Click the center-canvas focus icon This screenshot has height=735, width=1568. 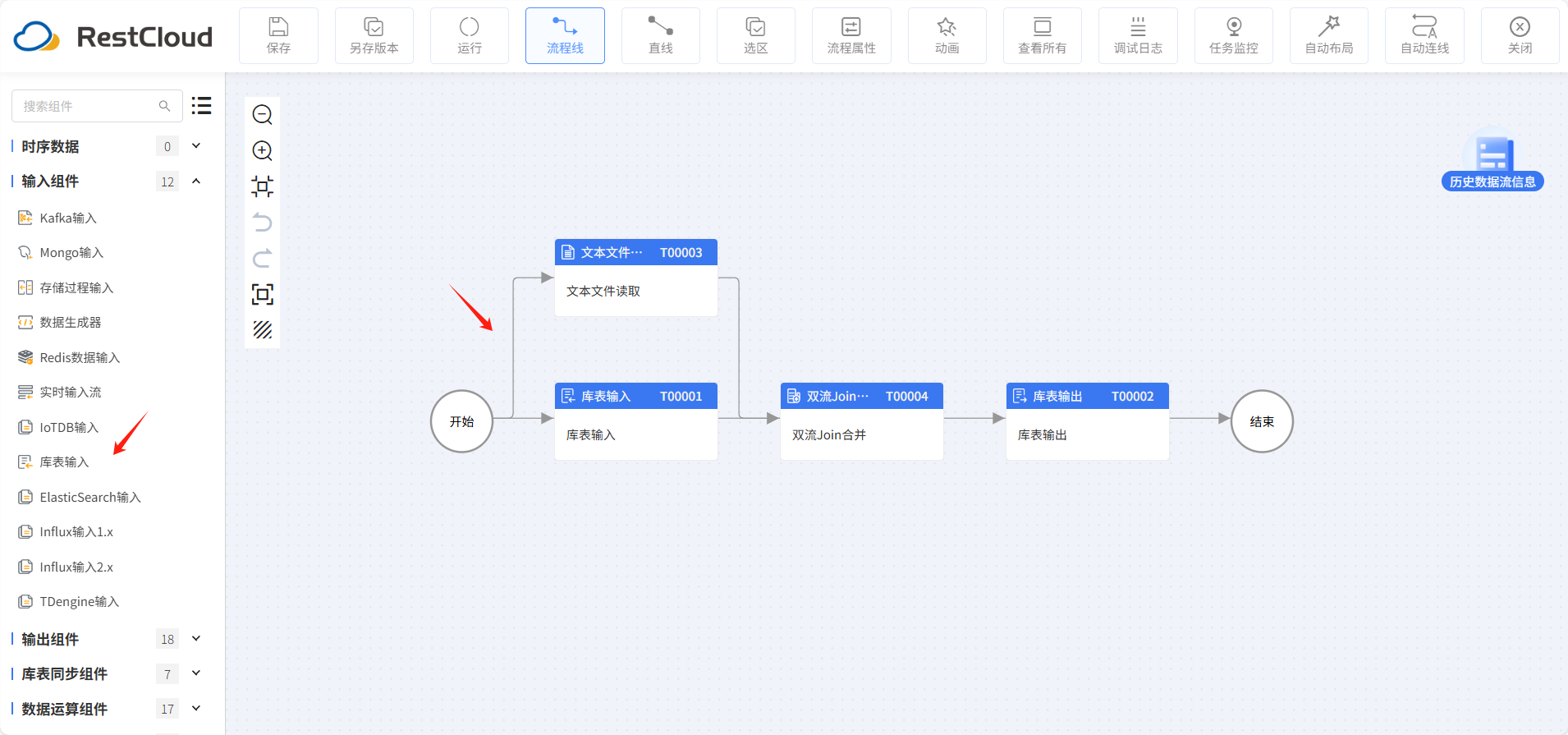coord(263,186)
